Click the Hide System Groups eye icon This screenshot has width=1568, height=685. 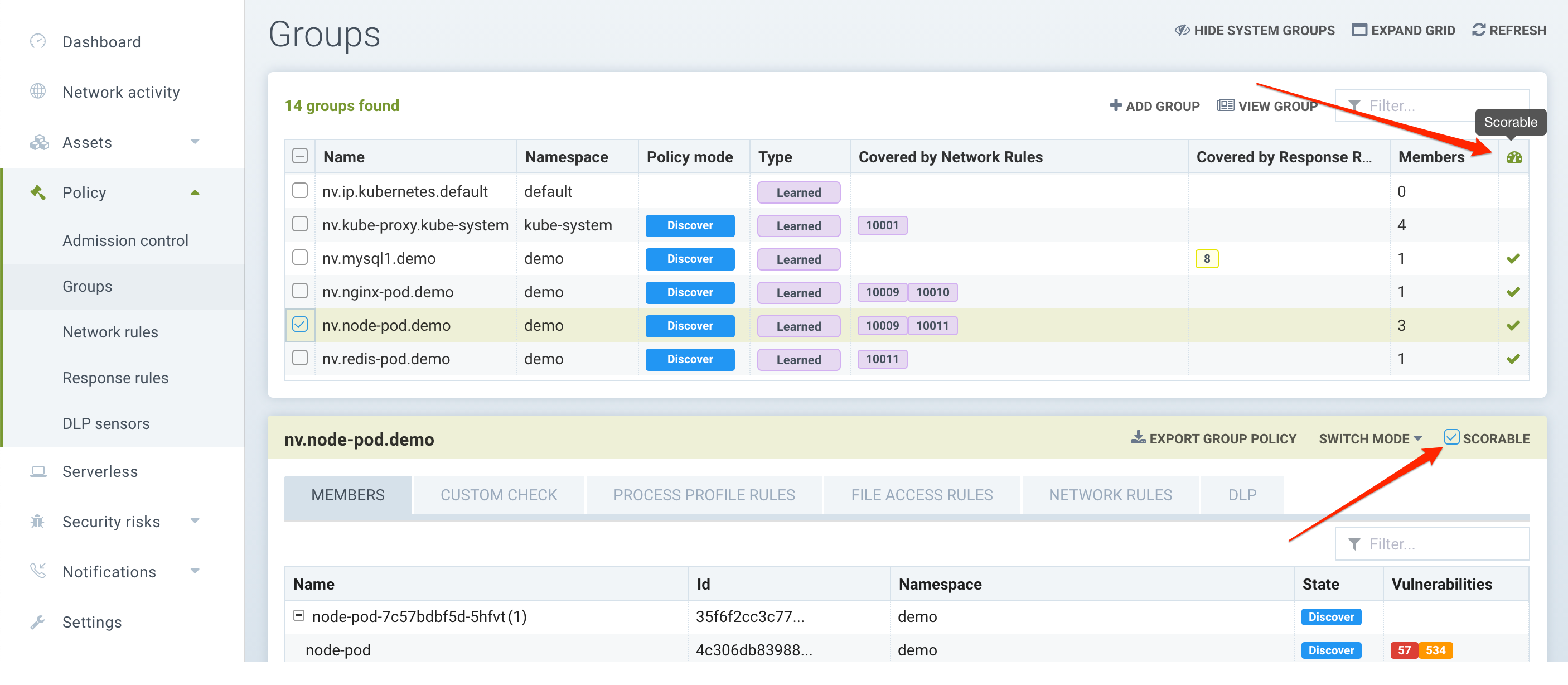(x=1182, y=30)
